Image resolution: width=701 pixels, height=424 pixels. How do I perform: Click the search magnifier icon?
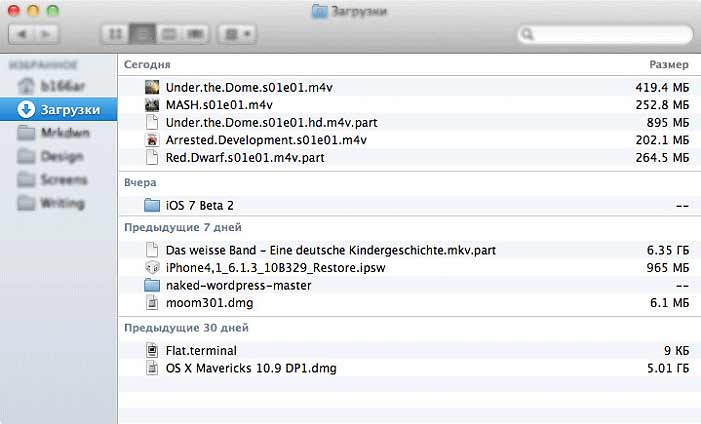pyautogui.click(x=528, y=34)
